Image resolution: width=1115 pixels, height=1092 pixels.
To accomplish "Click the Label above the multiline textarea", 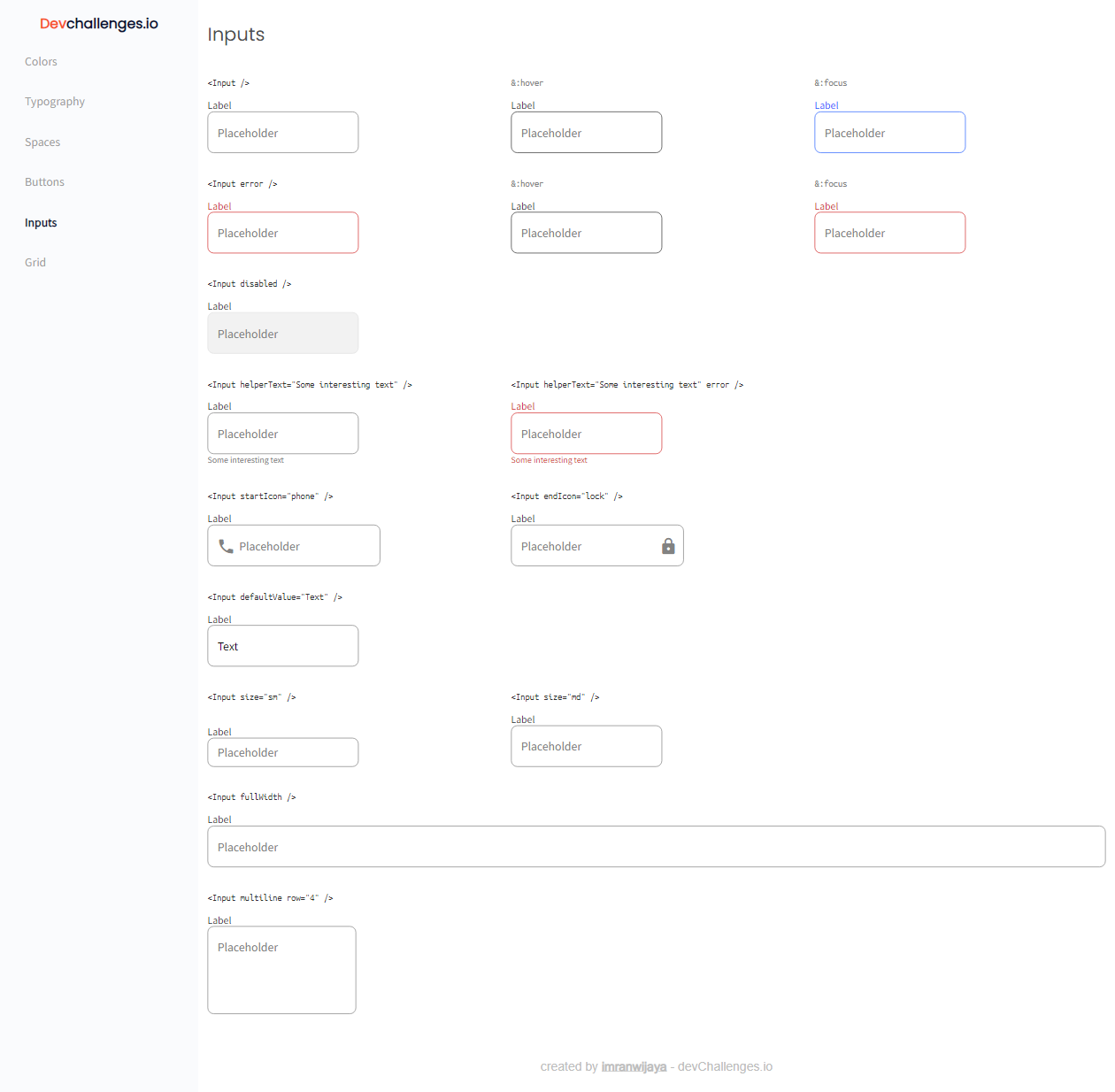I will 219,920.
